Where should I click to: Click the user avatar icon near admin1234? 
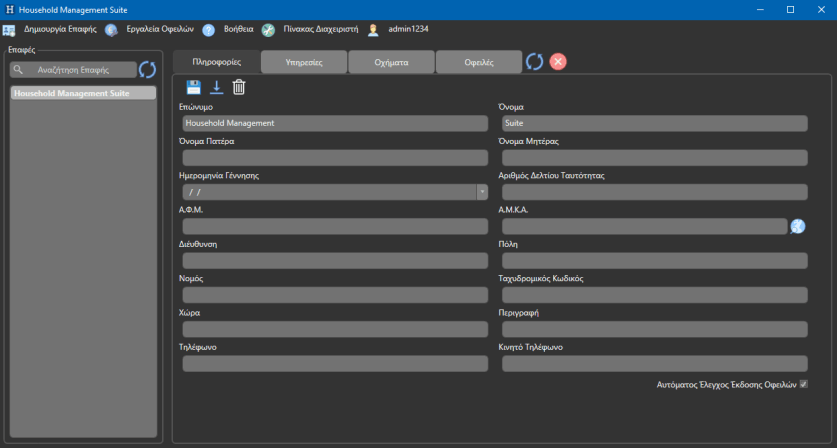click(373, 30)
